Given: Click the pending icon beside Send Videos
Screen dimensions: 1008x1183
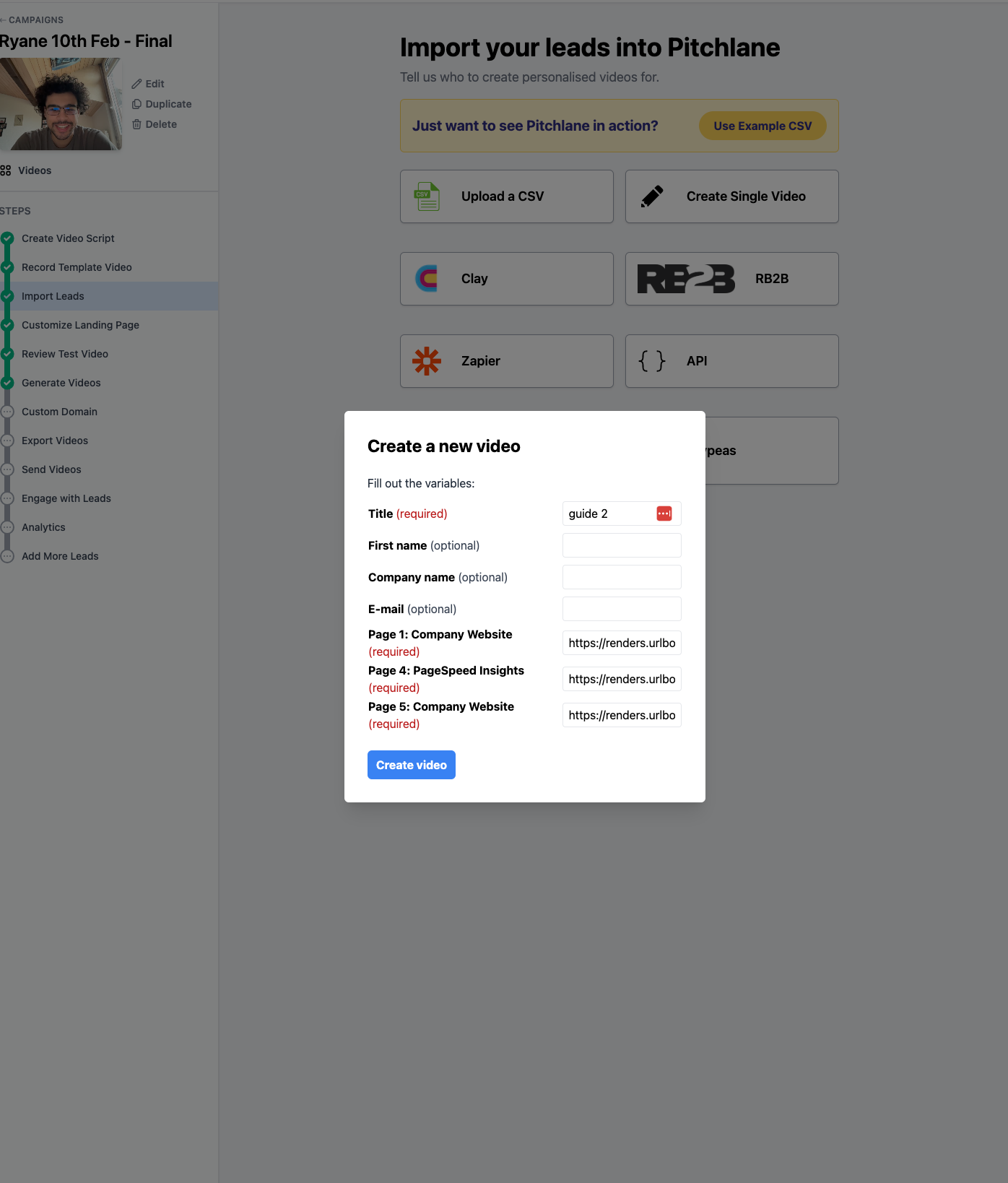Looking at the screenshot, I should coord(7,469).
